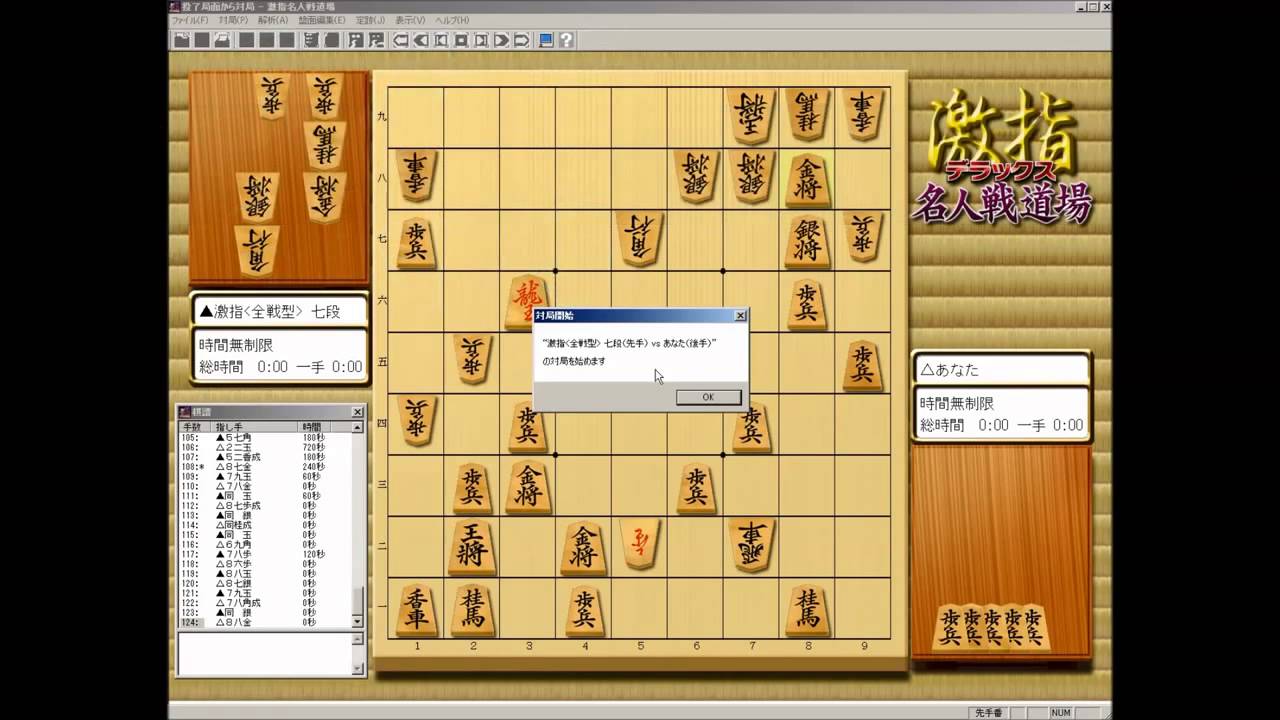Select the 銀将 piece on rank 七
This screenshot has height=720, width=1280.
click(x=808, y=240)
